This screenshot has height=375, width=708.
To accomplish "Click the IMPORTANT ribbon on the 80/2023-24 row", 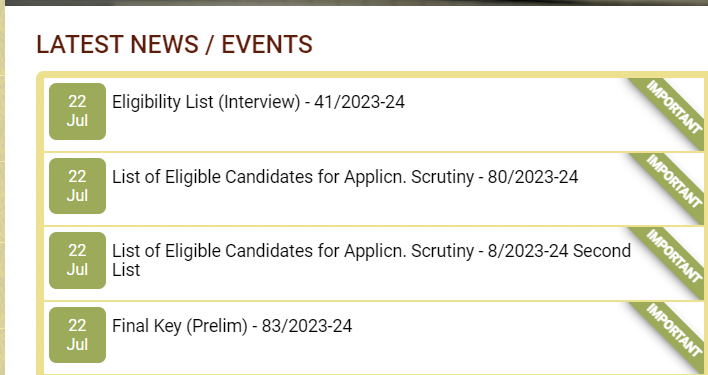I will tap(672, 183).
